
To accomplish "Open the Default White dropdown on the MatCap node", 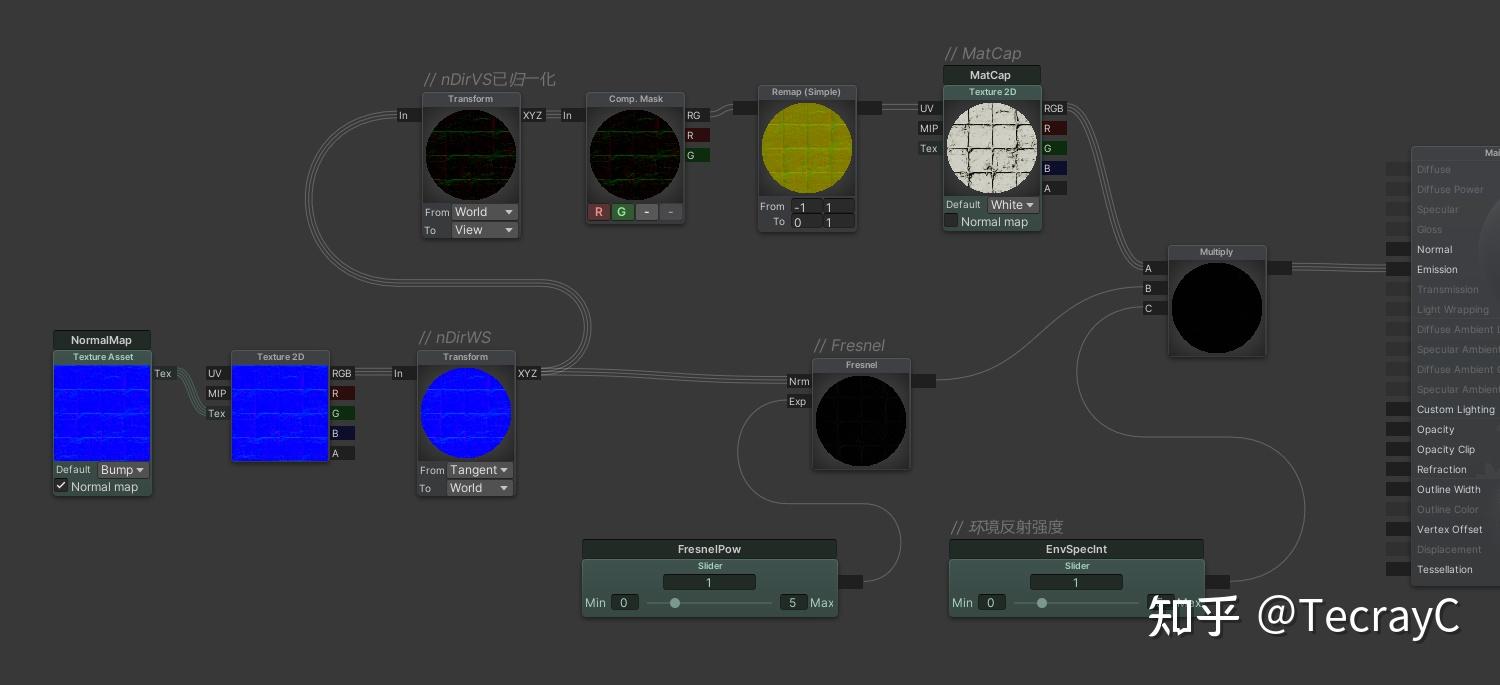I will point(1012,204).
